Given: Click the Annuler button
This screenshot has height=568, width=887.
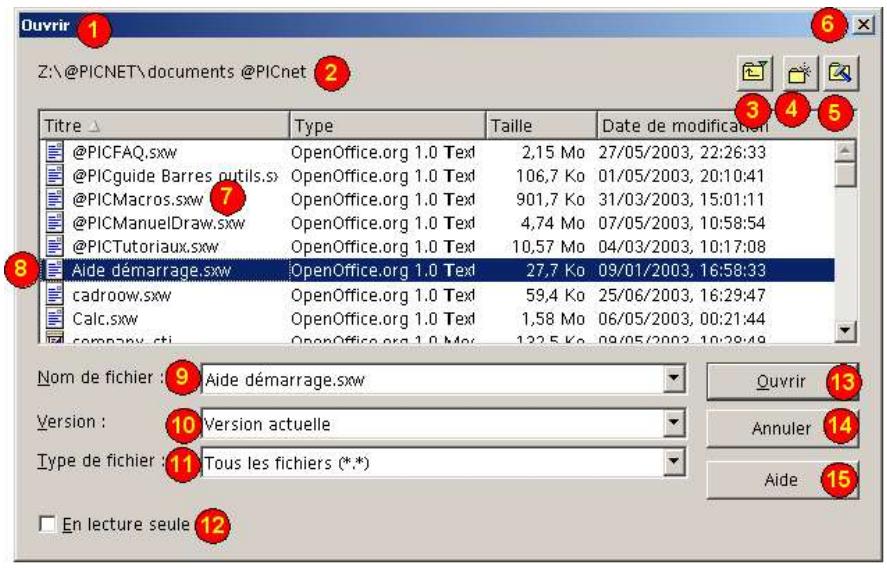Looking at the screenshot, I should (782, 428).
